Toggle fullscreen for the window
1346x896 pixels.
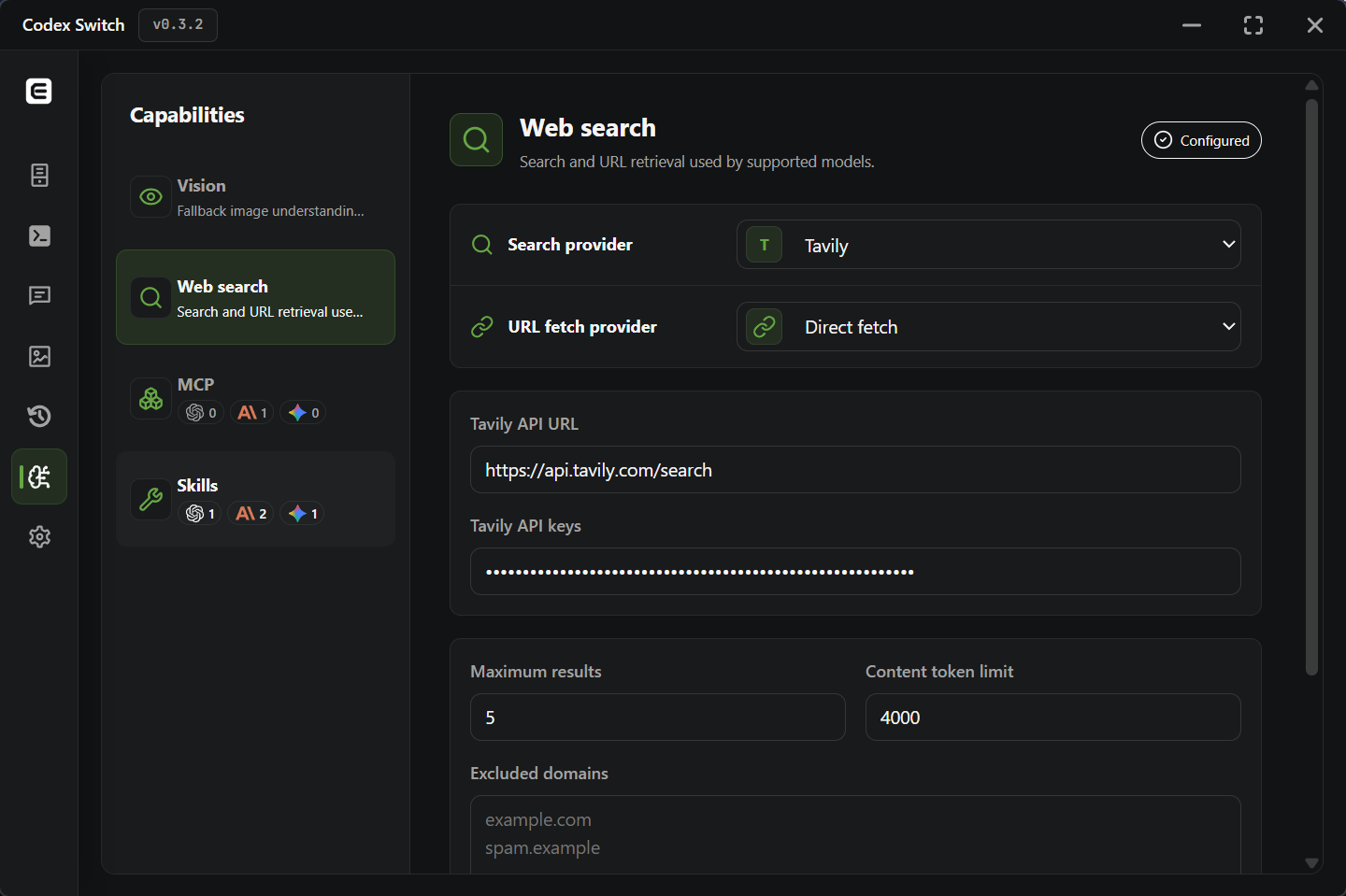[1253, 25]
